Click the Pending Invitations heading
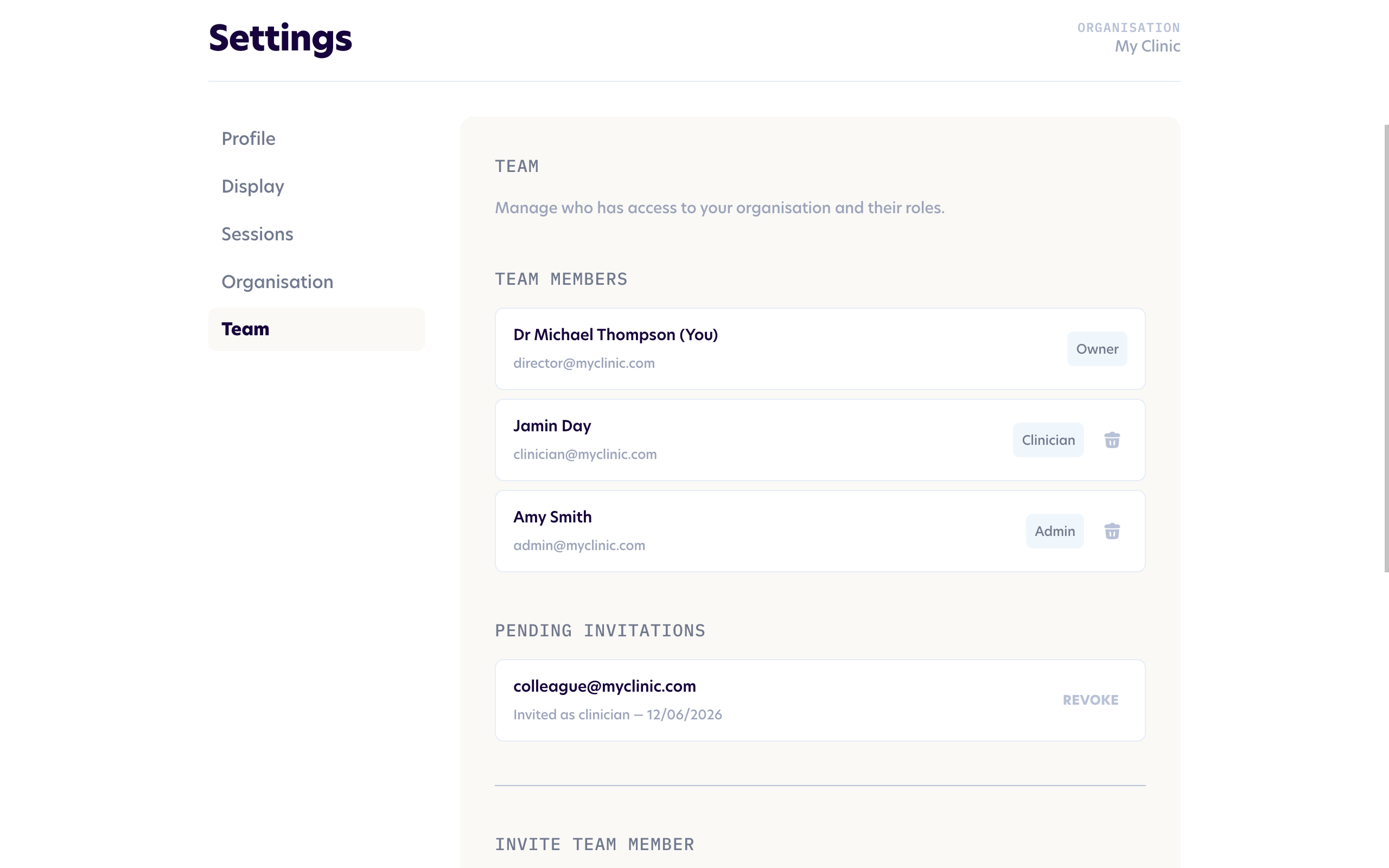The image size is (1389, 868). (x=600, y=630)
